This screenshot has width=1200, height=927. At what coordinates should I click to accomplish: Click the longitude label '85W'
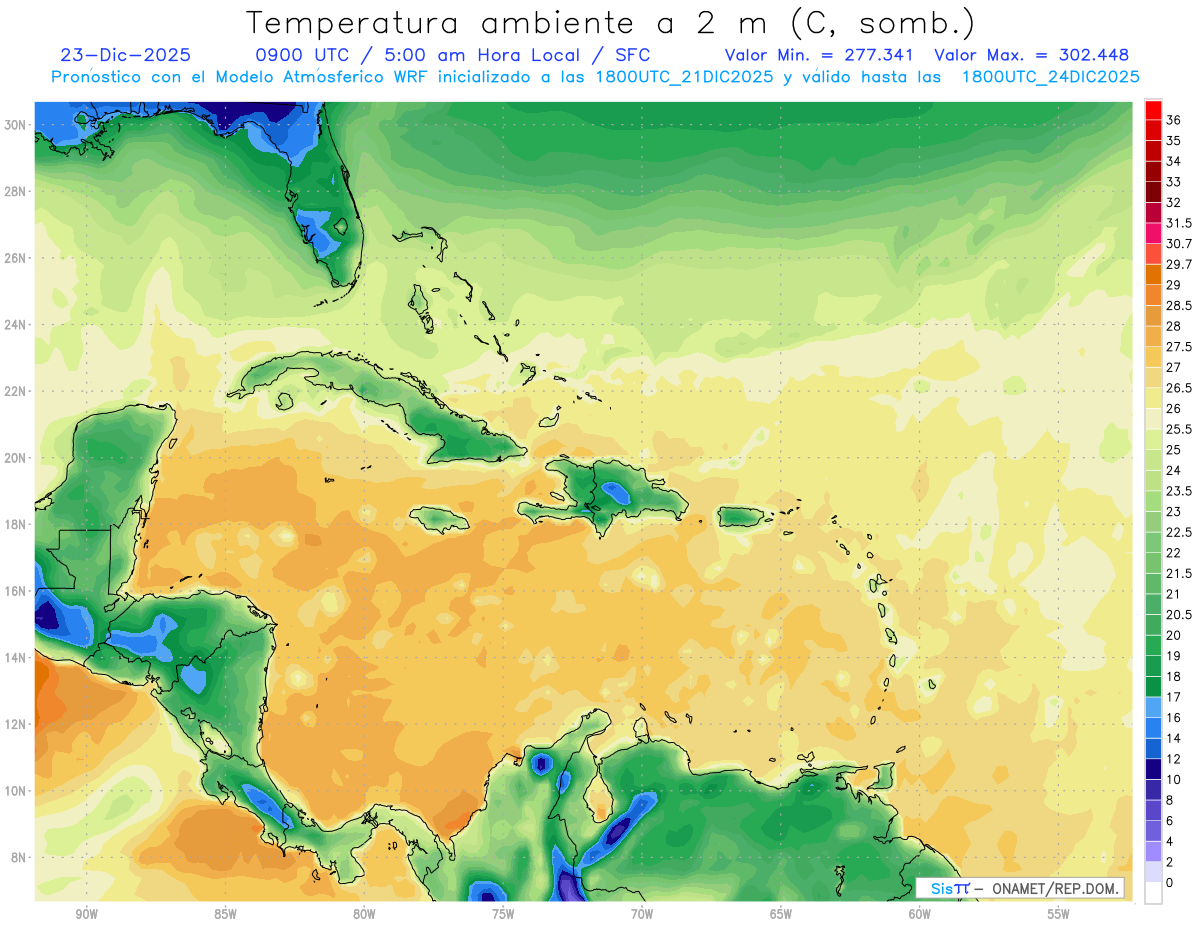click(x=225, y=913)
